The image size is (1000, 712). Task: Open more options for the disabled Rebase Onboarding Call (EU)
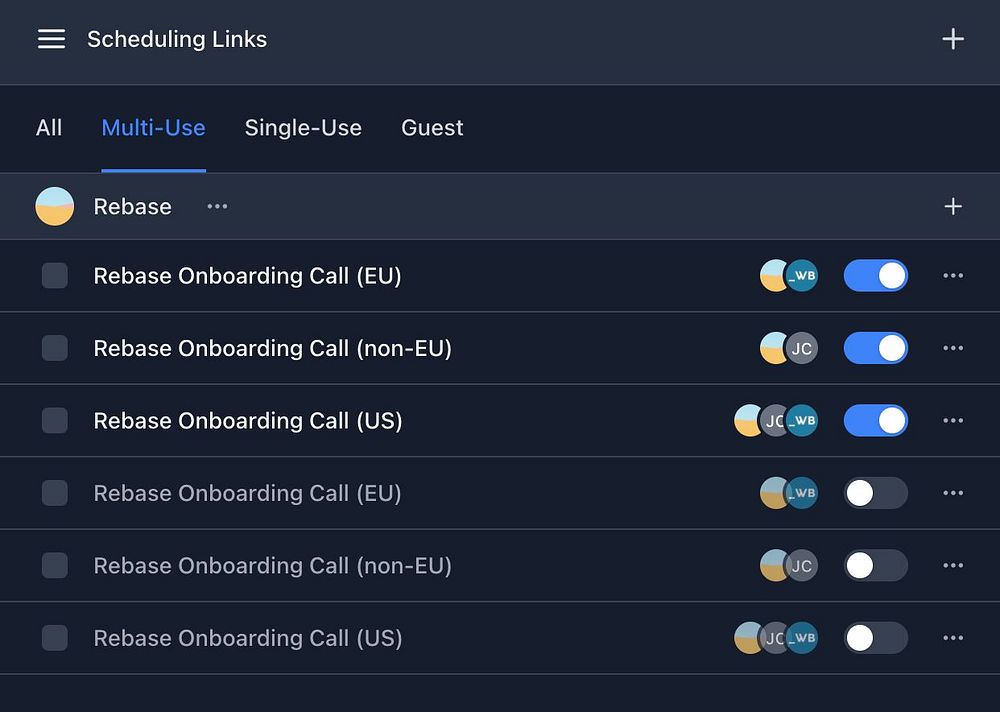[x=953, y=493]
